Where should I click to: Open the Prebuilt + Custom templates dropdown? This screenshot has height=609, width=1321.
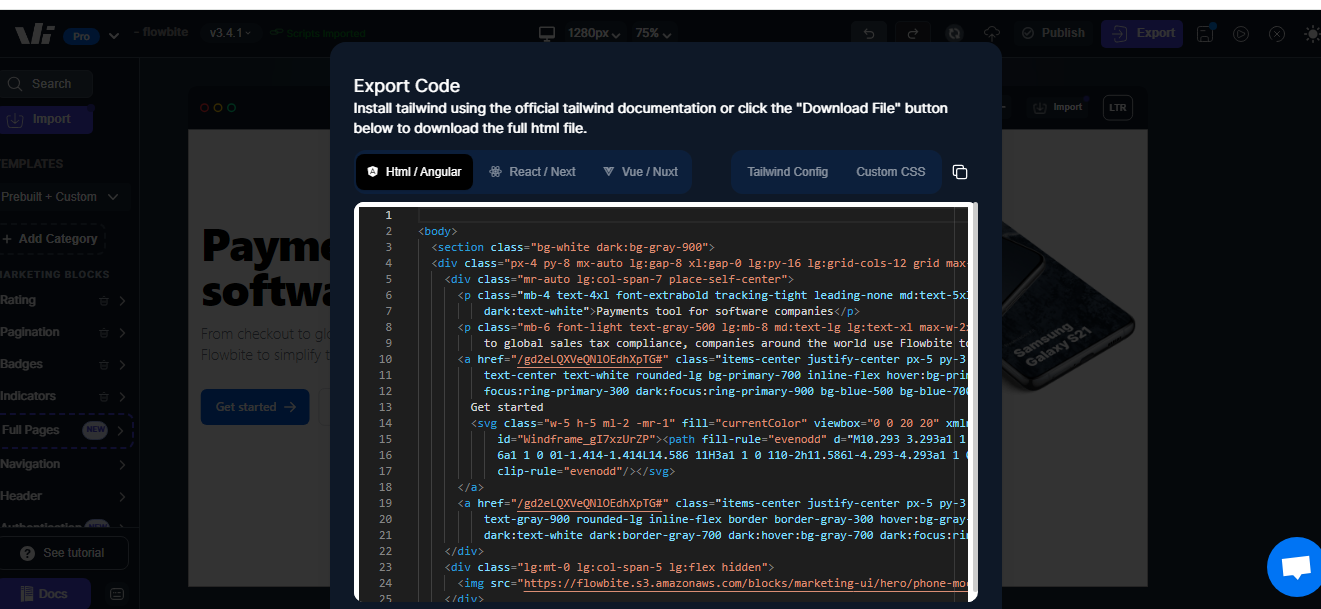tap(60, 197)
